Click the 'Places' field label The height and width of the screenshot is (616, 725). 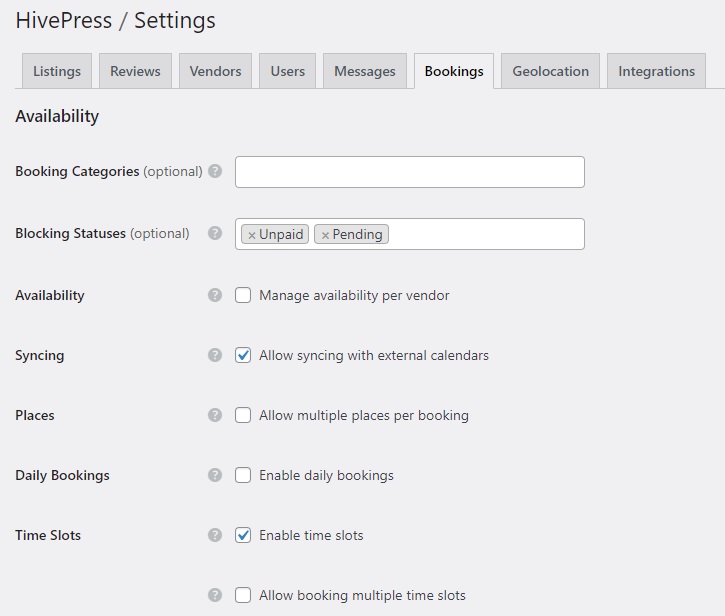[35, 415]
